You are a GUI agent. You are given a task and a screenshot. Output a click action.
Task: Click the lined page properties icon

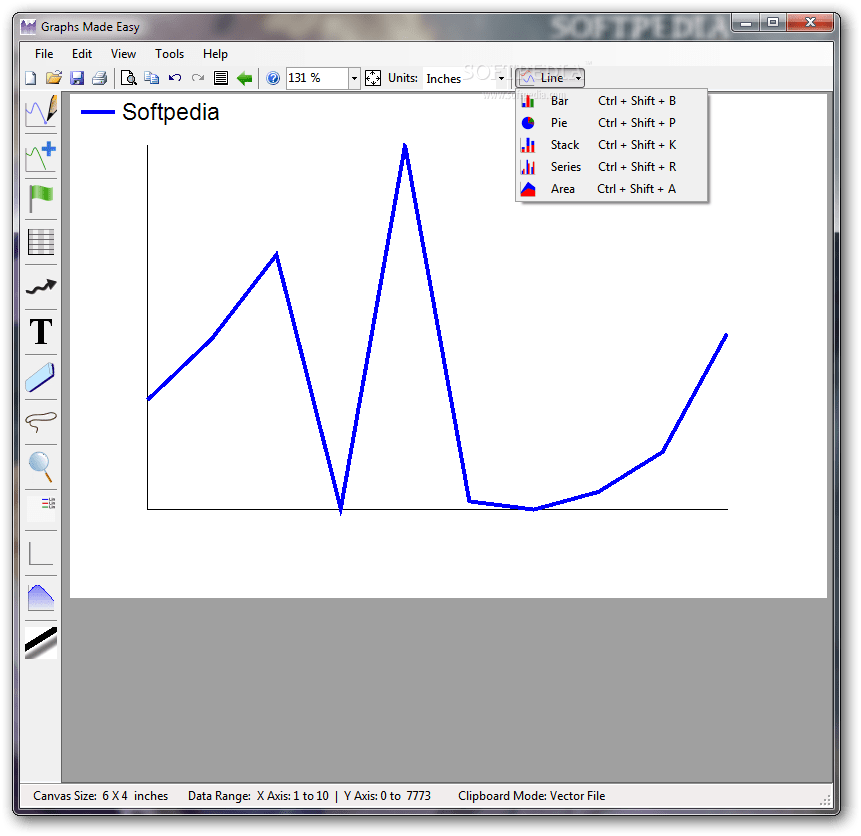tap(221, 78)
